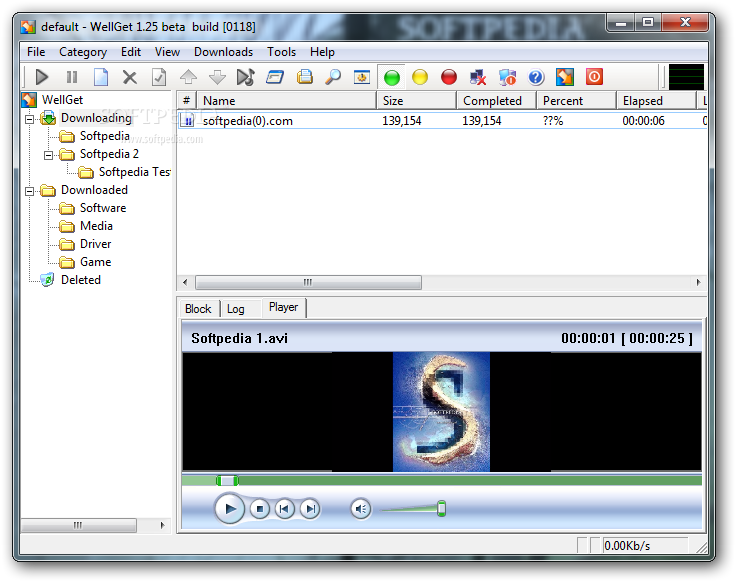This screenshot has width=736, height=582.
Task: Sort by the # column header
Action: [186, 100]
